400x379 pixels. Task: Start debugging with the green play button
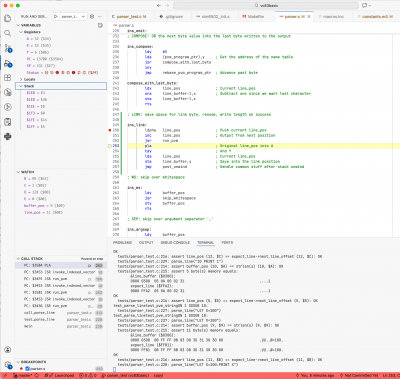click(56, 16)
